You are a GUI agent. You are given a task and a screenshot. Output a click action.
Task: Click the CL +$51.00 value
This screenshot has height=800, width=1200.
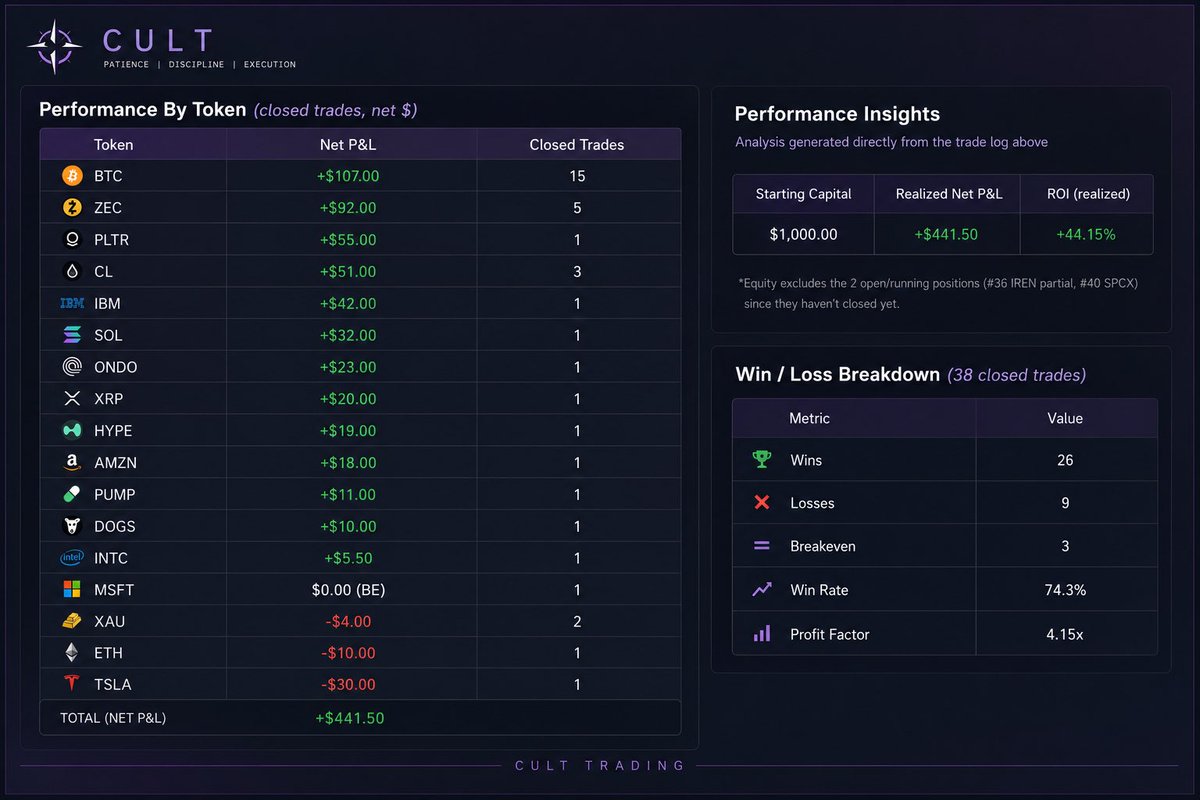(348, 271)
